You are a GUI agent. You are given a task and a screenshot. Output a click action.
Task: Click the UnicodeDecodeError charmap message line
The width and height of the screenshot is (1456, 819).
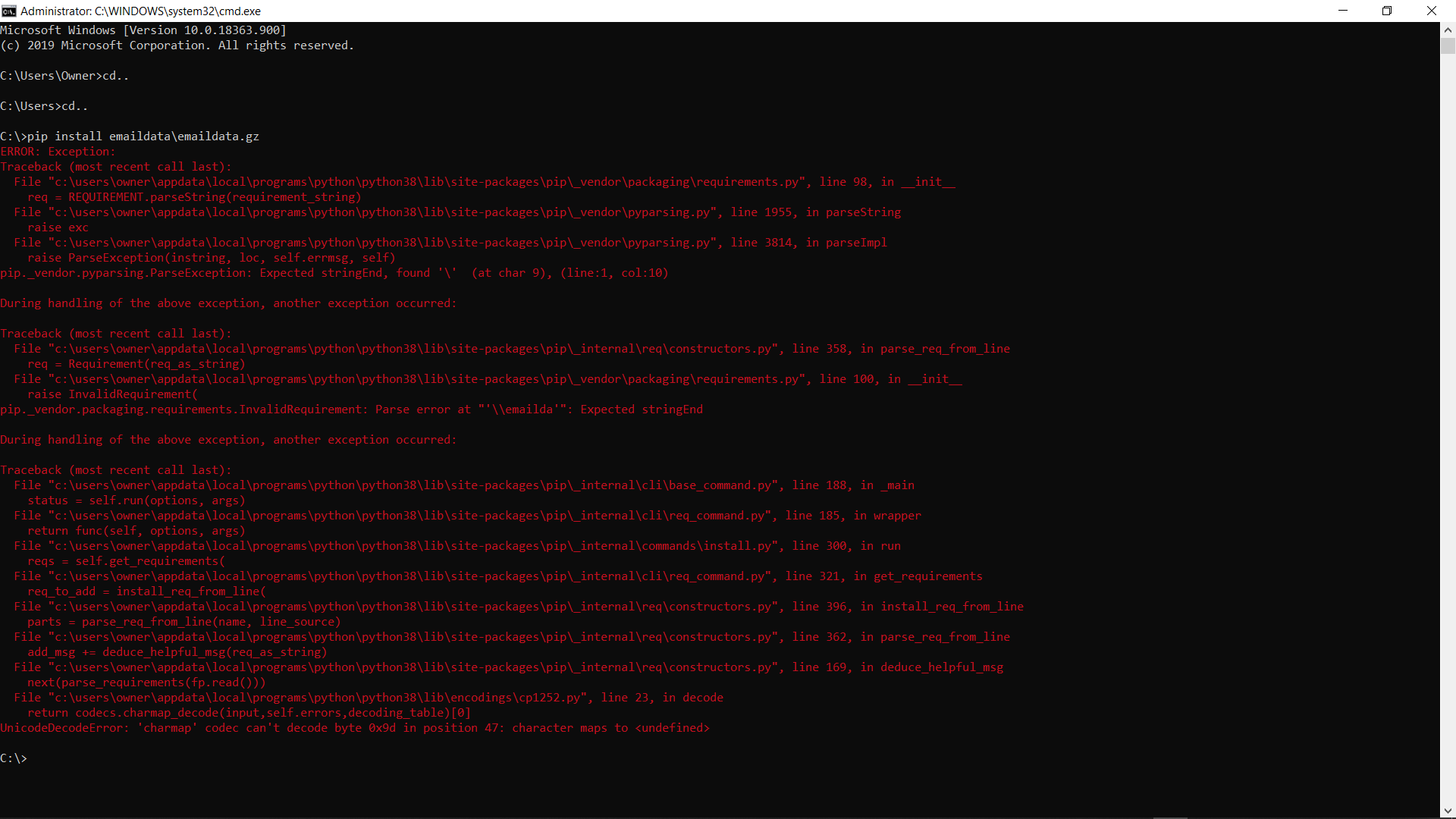pos(355,728)
